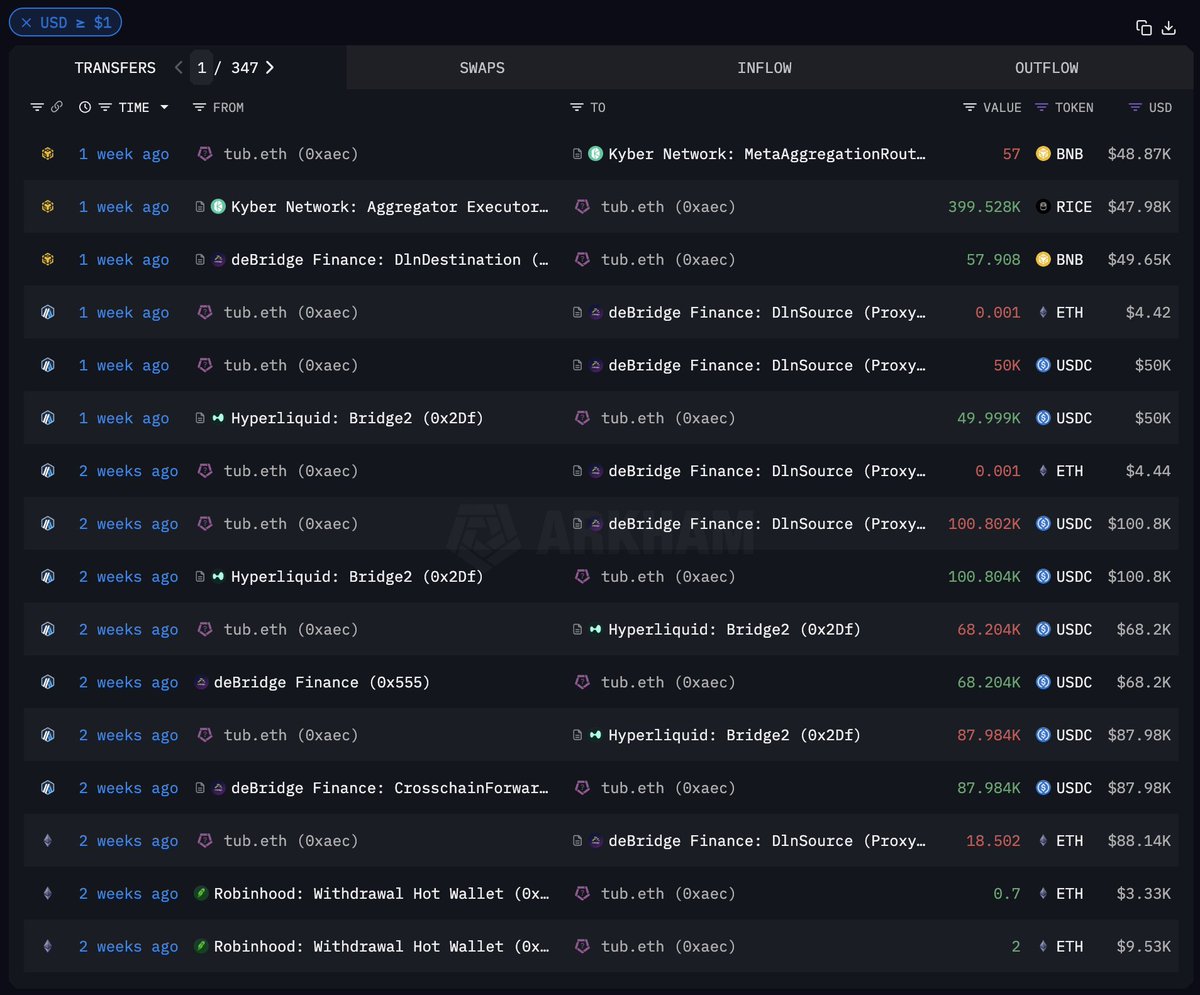Click the Ethereum chain icon in the 18.502 ETH row
The image size is (1200, 995).
47,841
